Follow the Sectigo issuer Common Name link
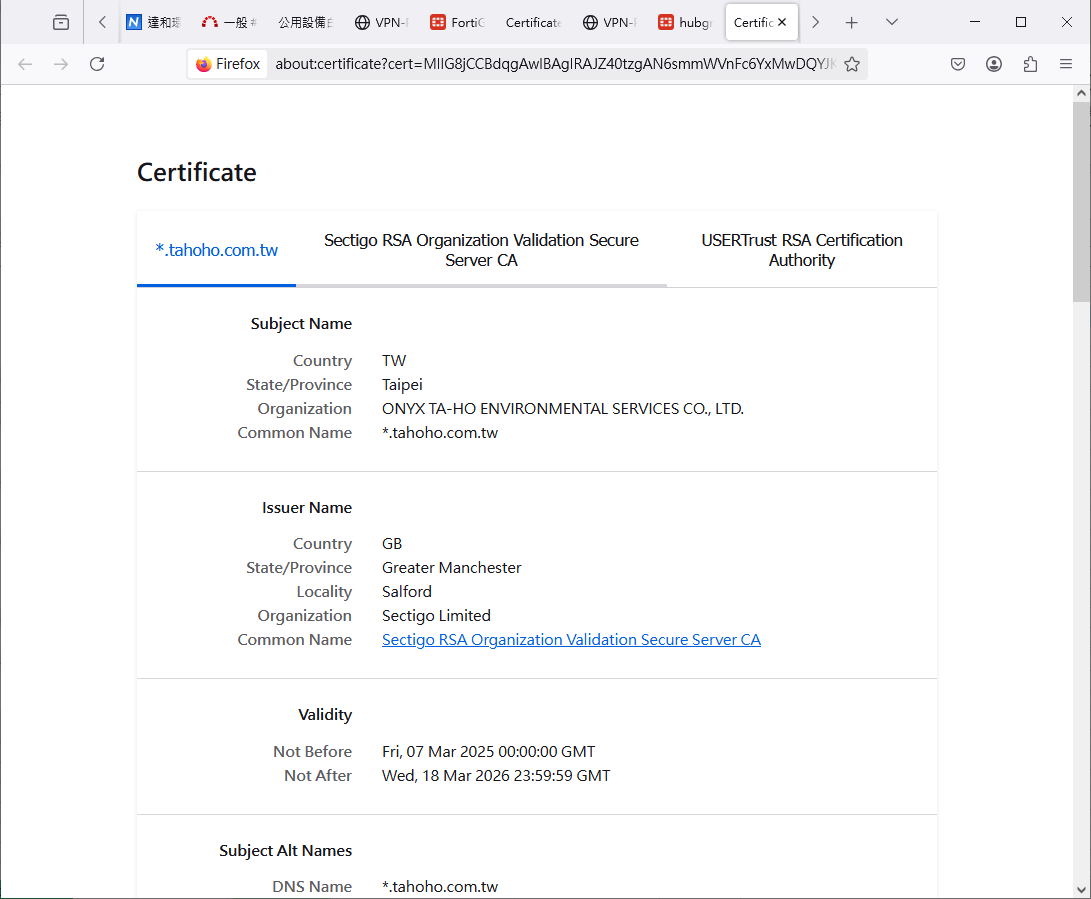This screenshot has height=899, width=1091. (571, 640)
